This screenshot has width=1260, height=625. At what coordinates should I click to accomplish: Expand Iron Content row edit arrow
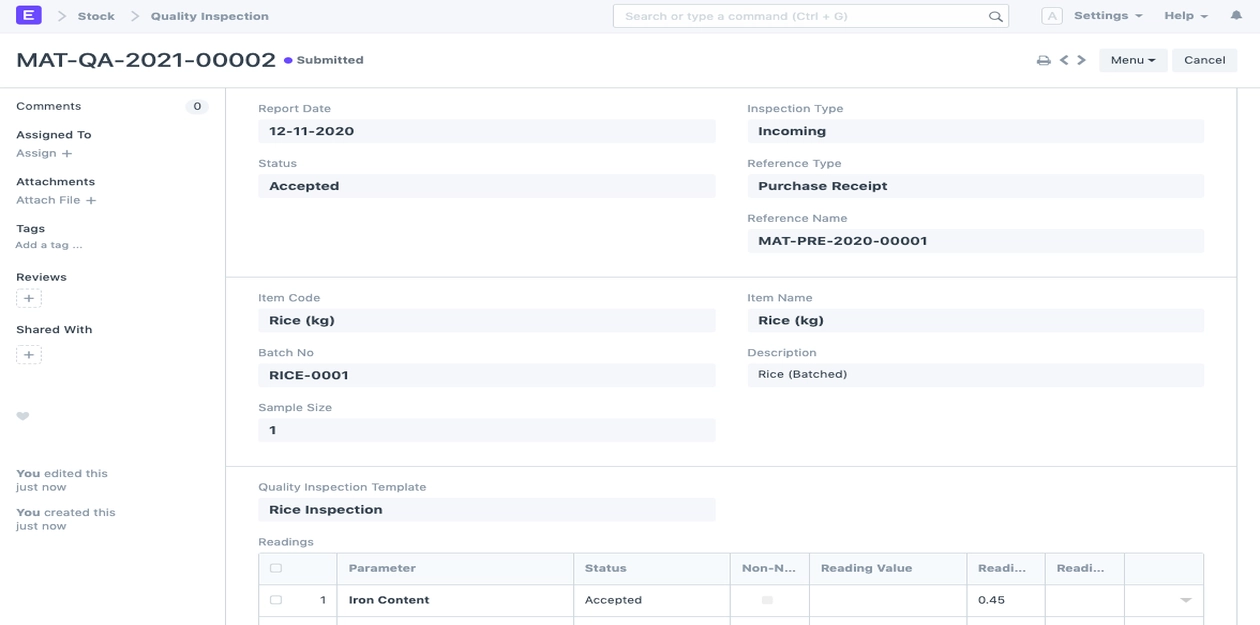(1185, 600)
